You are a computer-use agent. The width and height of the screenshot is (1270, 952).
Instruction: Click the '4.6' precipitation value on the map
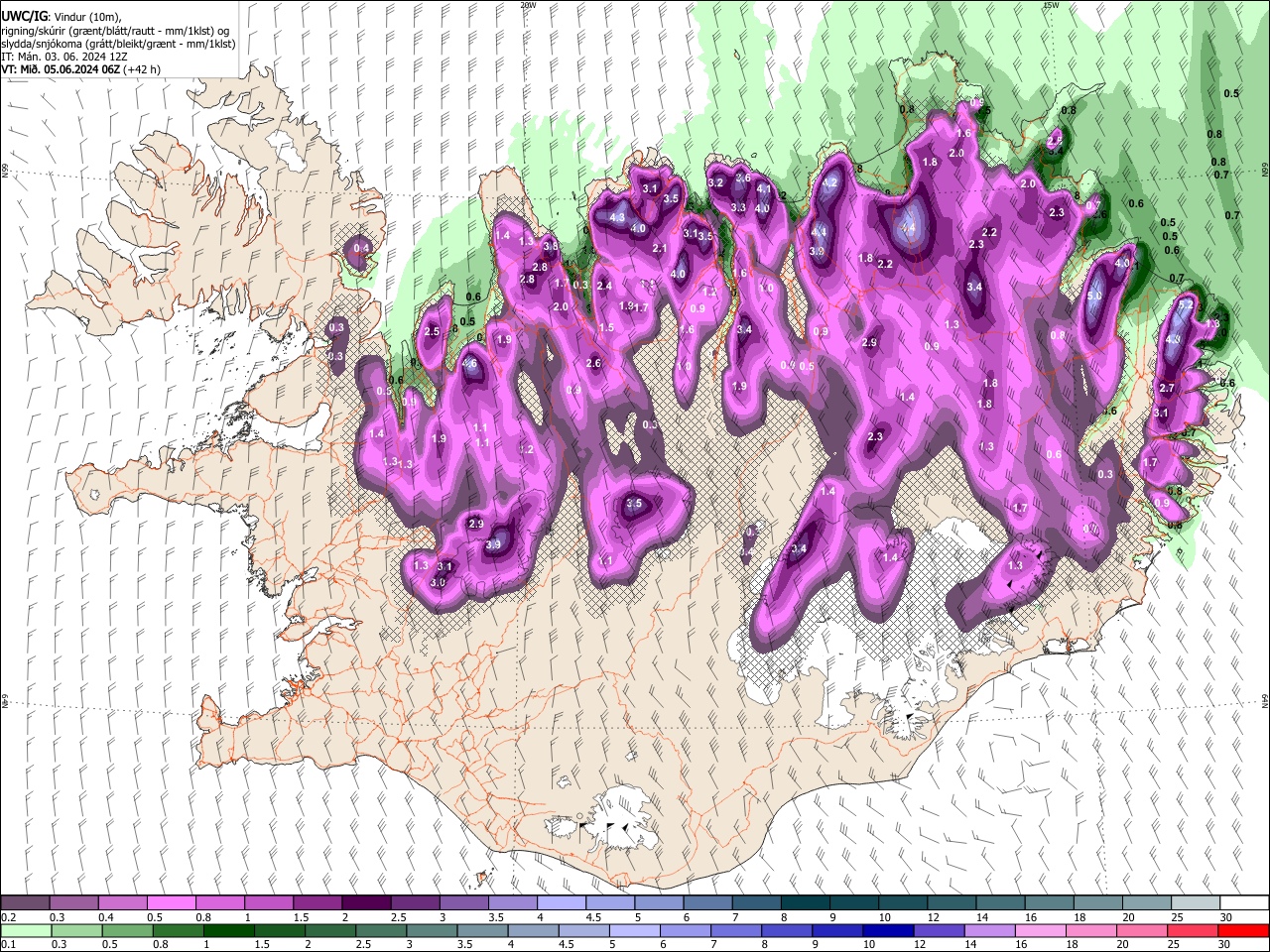pos(469,364)
